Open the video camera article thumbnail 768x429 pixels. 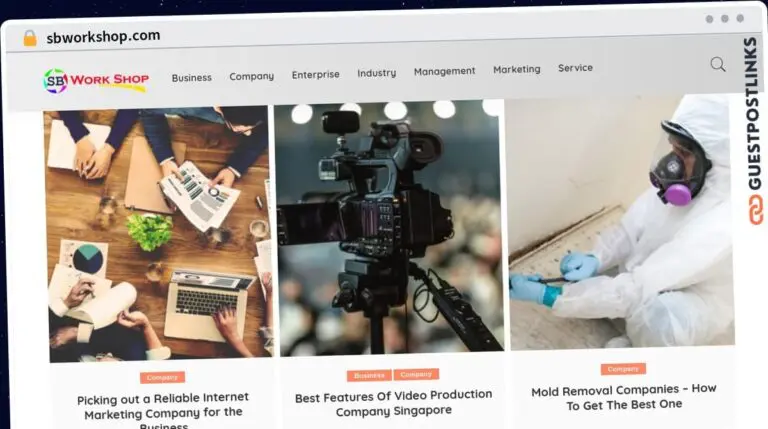(389, 227)
